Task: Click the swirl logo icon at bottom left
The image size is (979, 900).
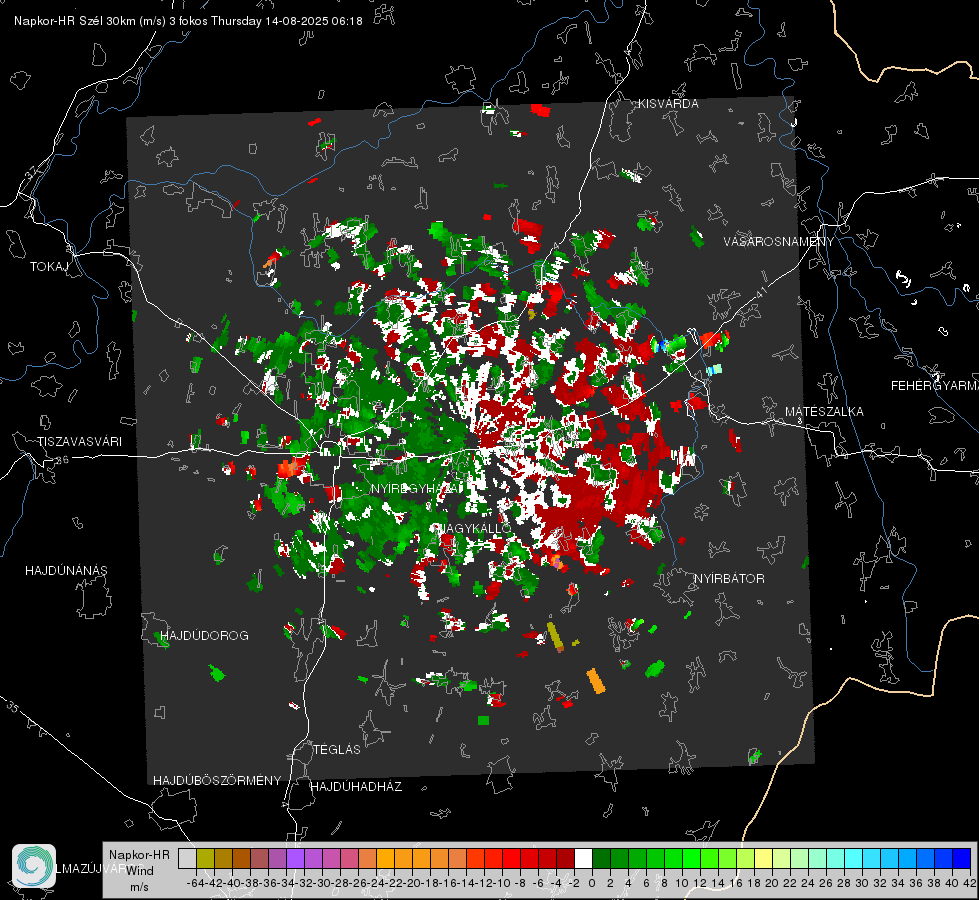Action: (34, 866)
